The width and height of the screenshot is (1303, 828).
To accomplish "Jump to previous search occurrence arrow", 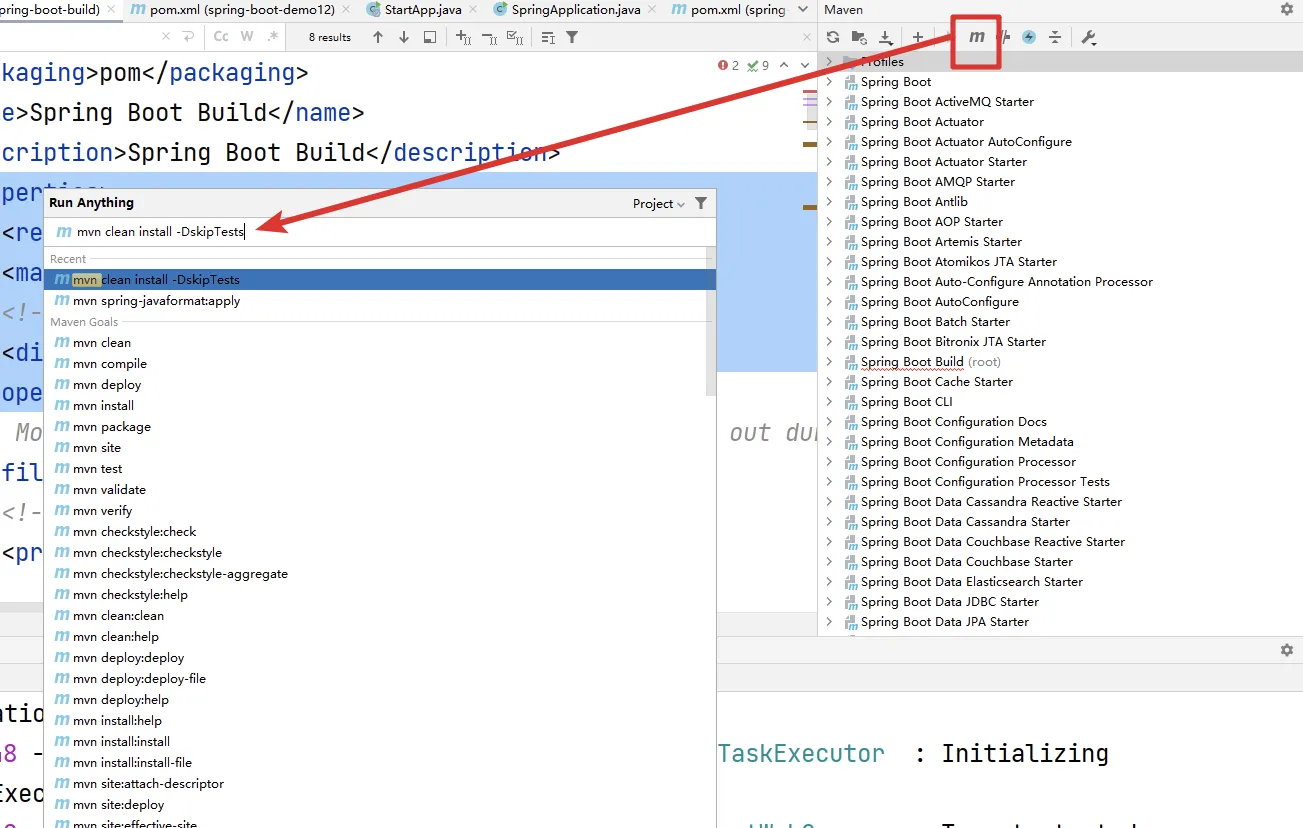I will (378, 37).
